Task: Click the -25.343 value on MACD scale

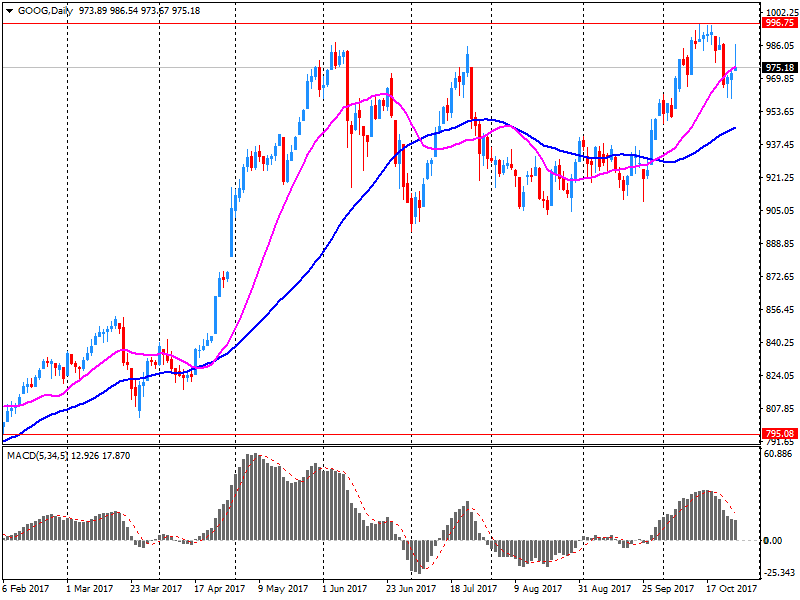Action: point(778,573)
